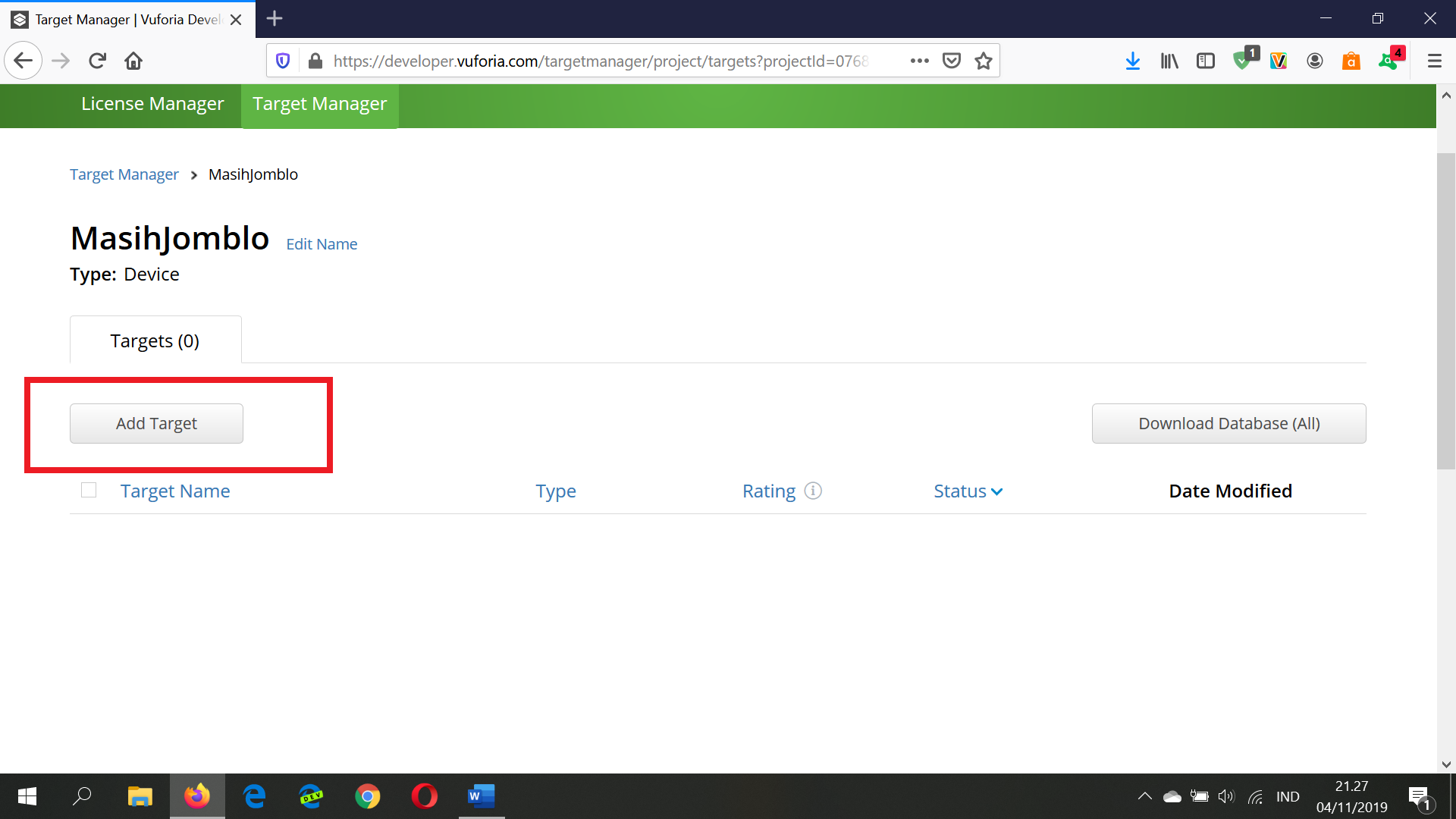Open the Firefox hamburger menu
The height and width of the screenshot is (819, 1456).
[1434, 61]
